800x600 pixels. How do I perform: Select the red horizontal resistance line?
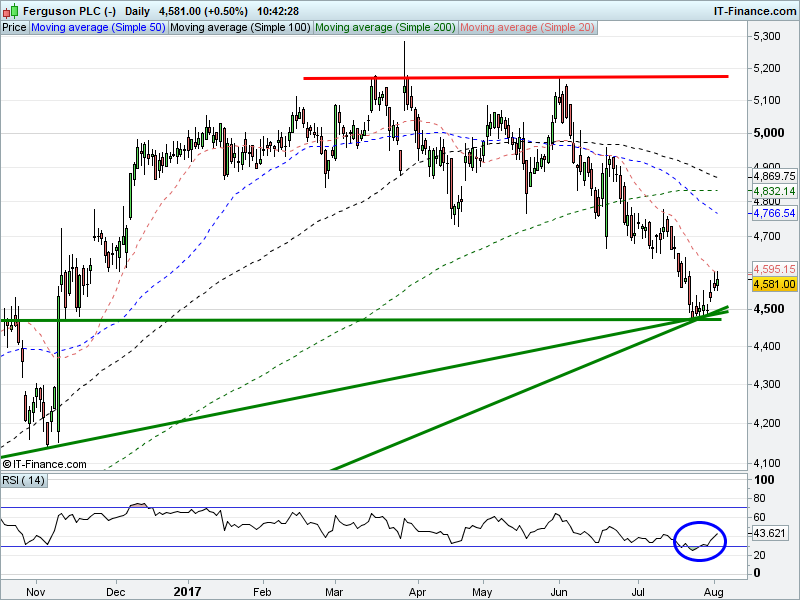click(x=515, y=78)
